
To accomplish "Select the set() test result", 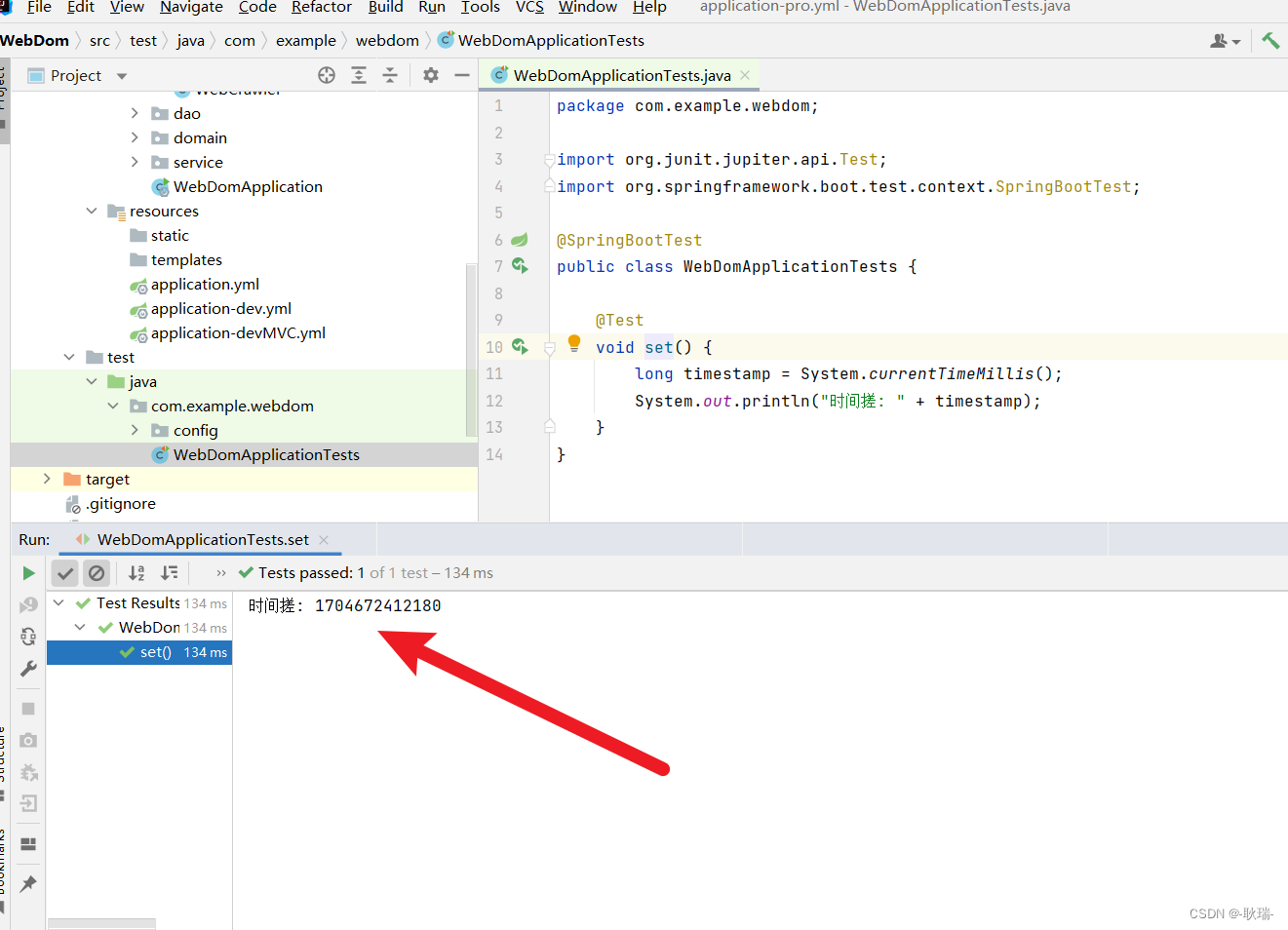I will pos(139,652).
